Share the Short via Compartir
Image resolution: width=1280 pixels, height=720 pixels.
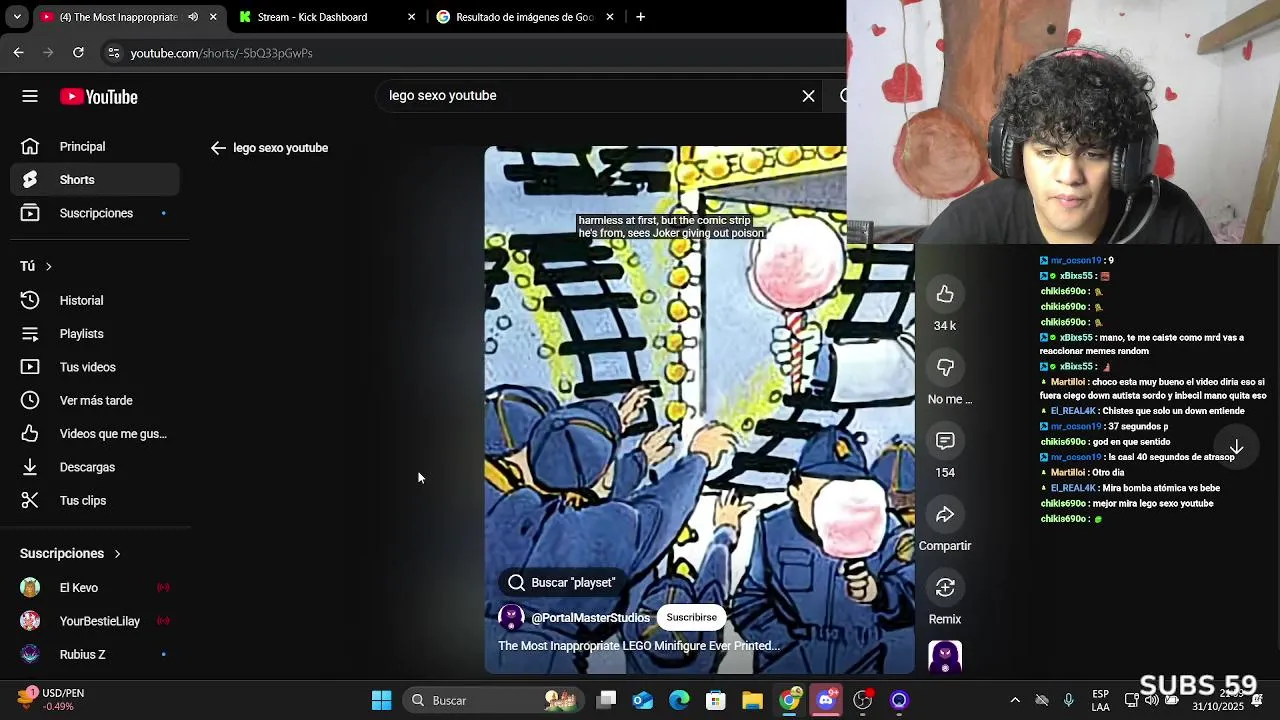pyautogui.click(x=945, y=514)
